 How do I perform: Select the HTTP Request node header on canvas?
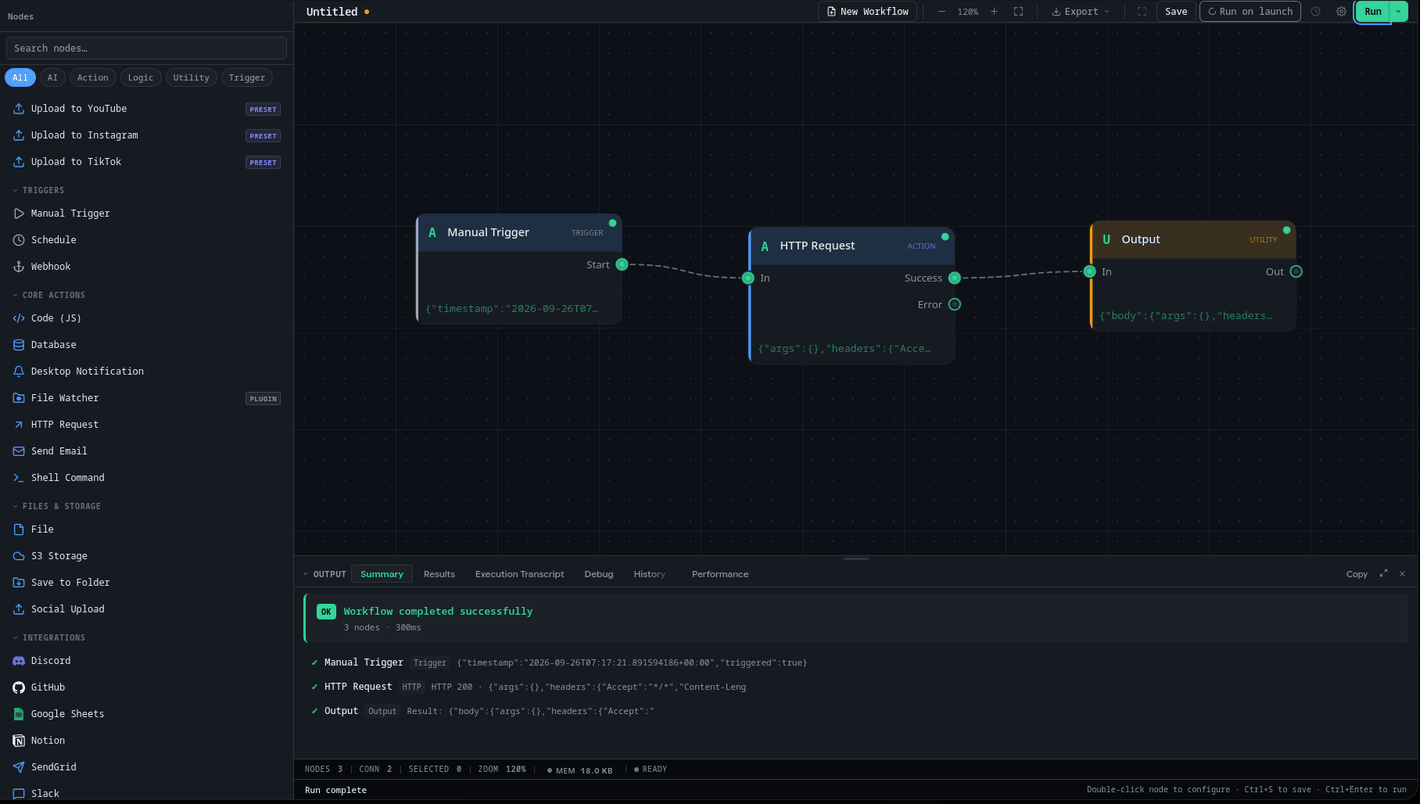click(x=852, y=246)
